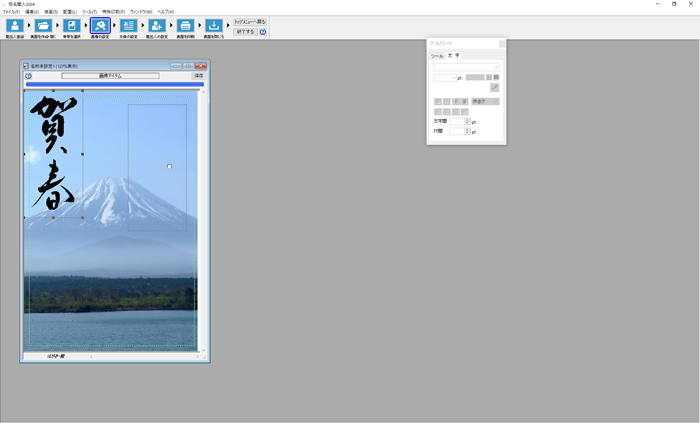Open the ファイル menu
The width and height of the screenshot is (700, 423).
[x=10, y=12]
